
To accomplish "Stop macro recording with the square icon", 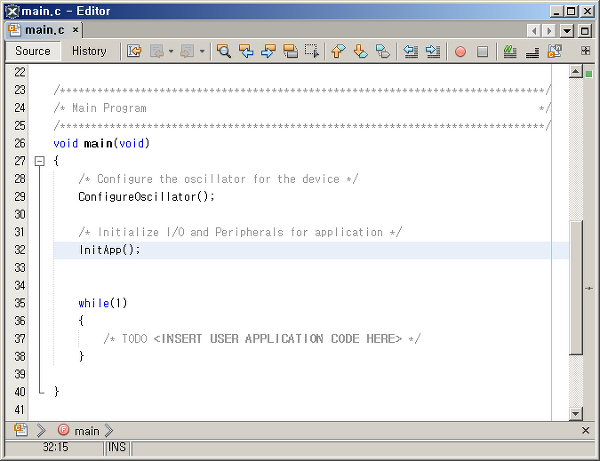I will click(483, 51).
